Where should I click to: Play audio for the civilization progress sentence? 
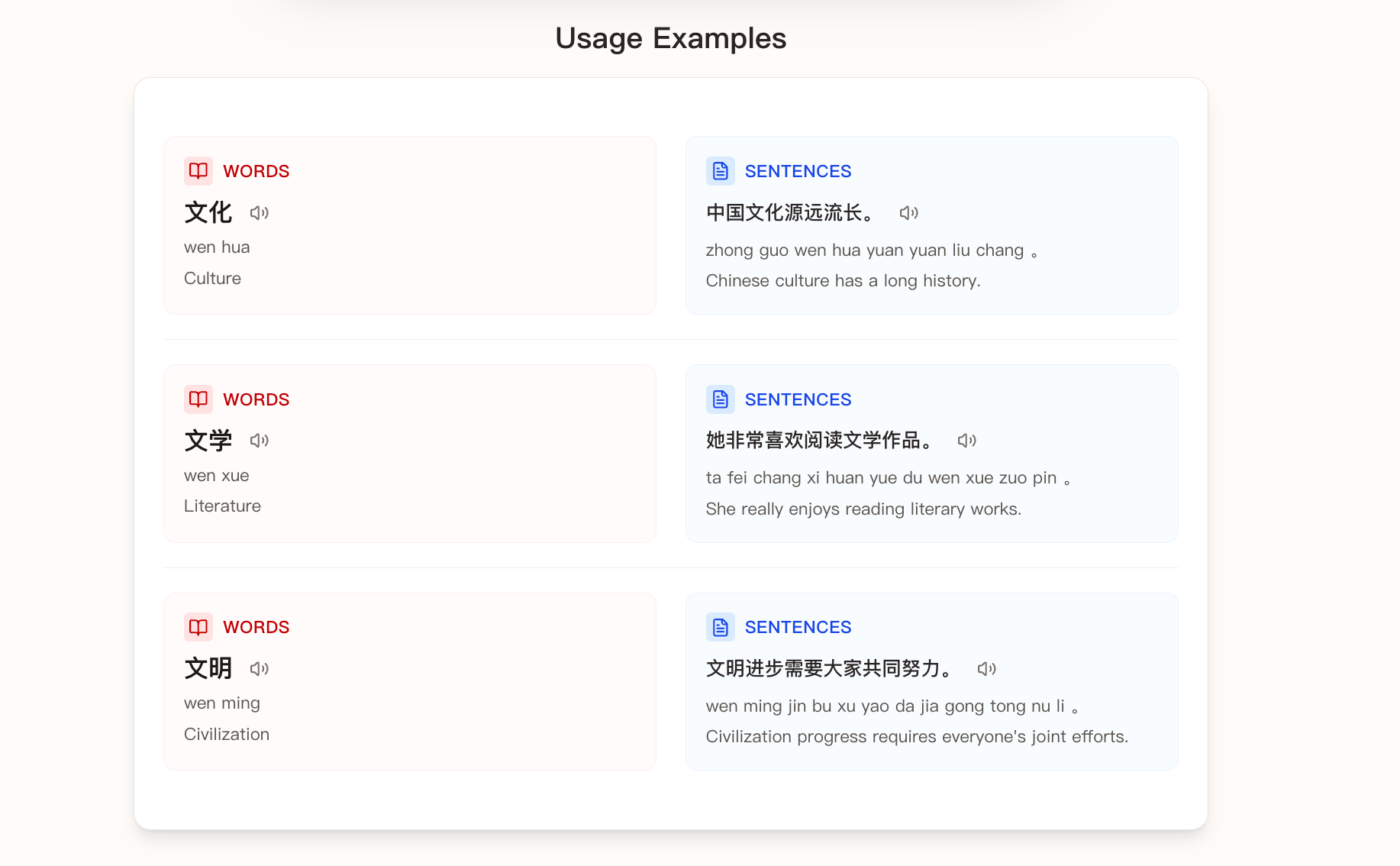(987, 668)
